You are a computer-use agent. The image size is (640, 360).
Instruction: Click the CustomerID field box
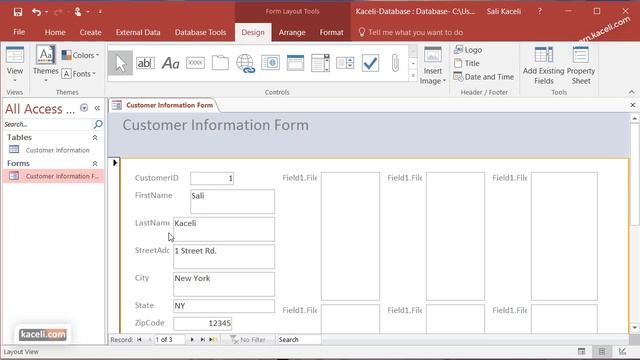tap(212, 178)
